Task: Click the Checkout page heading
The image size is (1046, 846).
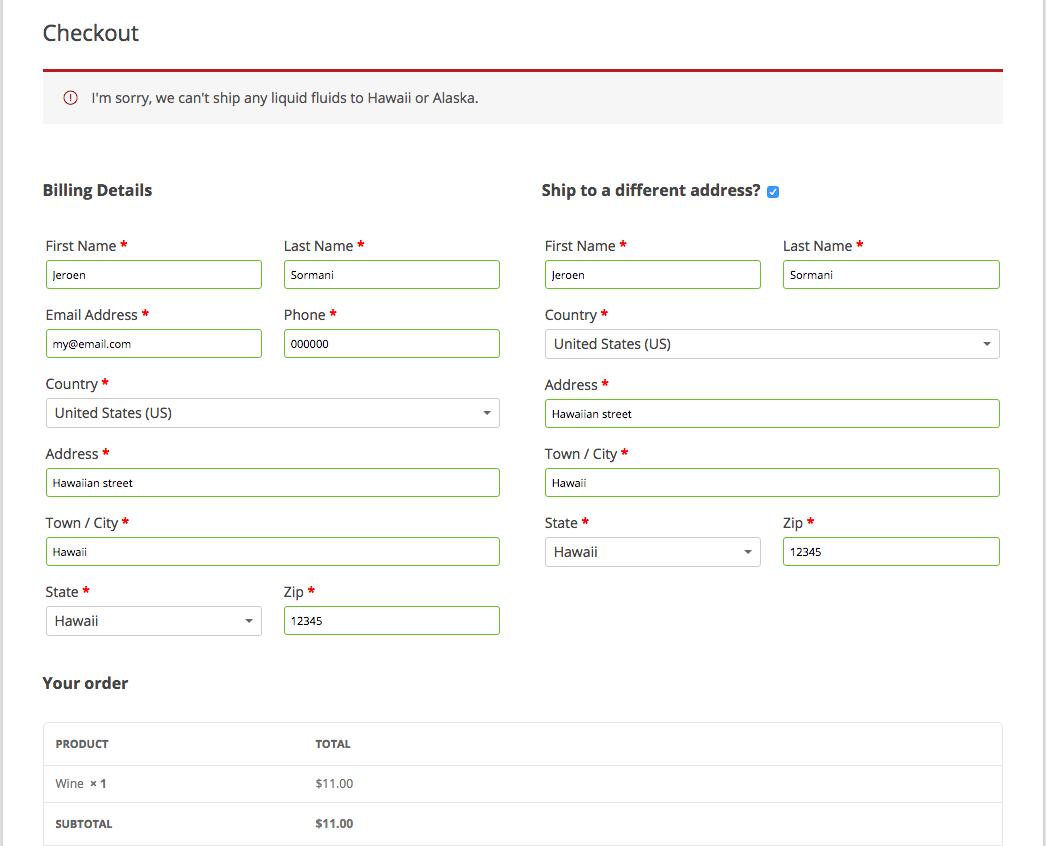Action: tap(90, 33)
